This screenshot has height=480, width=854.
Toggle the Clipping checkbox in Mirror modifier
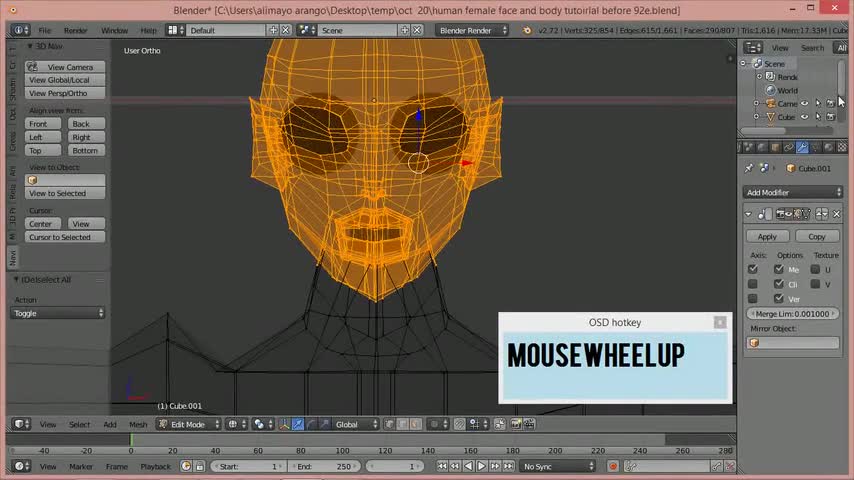779,284
